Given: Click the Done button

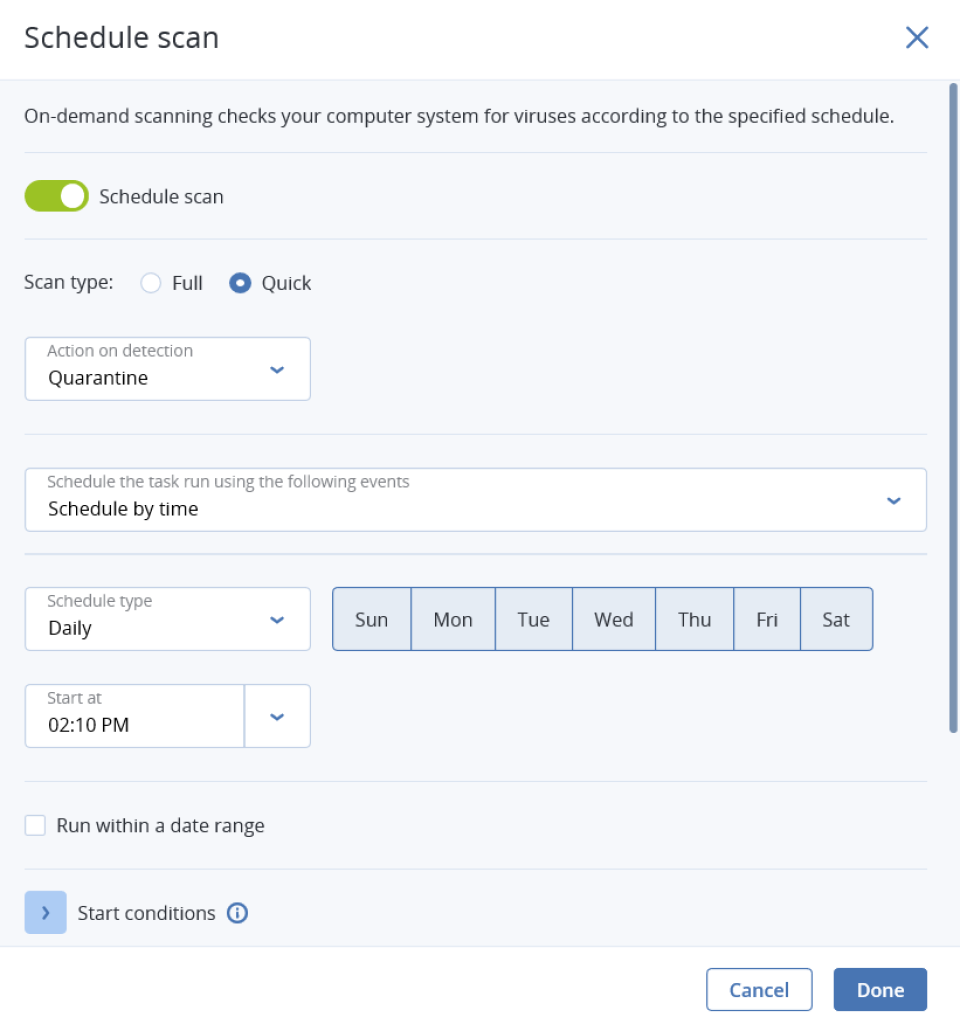Looking at the screenshot, I should pyautogui.click(x=880, y=989).
